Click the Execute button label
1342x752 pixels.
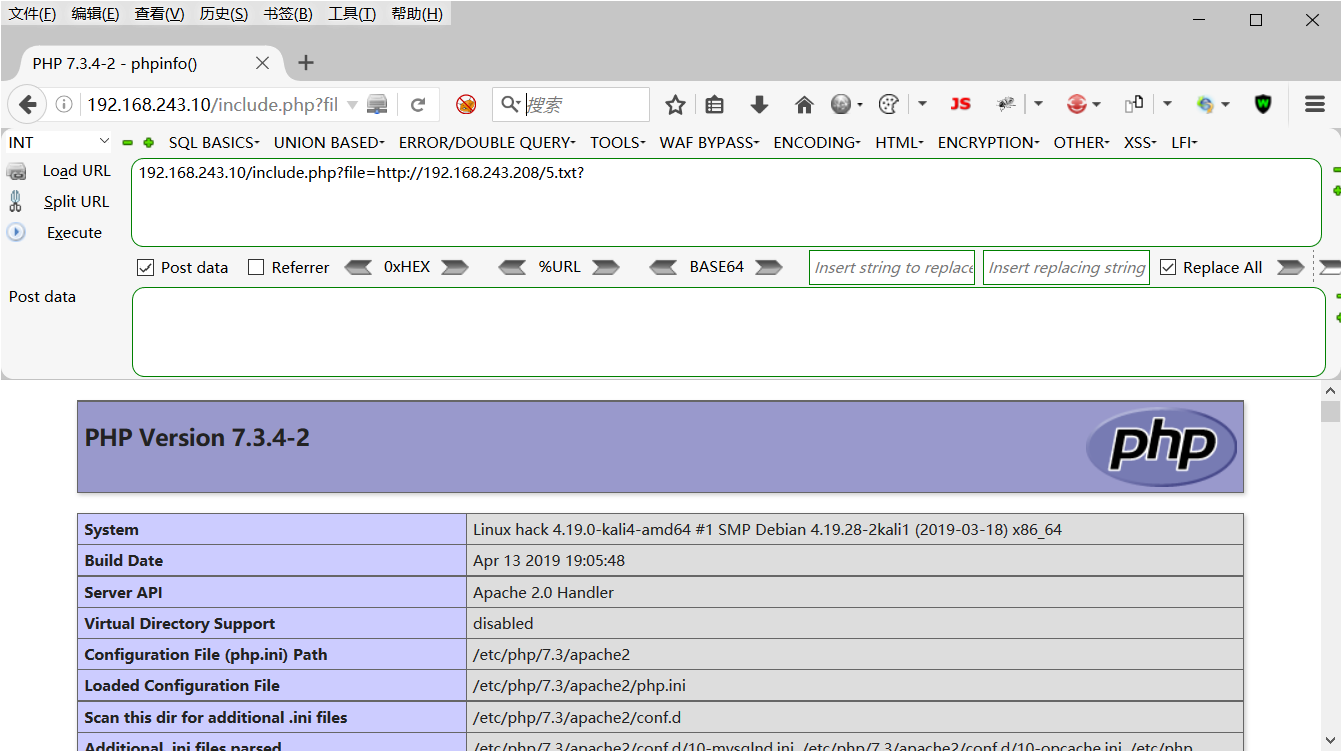click(75, 233)
